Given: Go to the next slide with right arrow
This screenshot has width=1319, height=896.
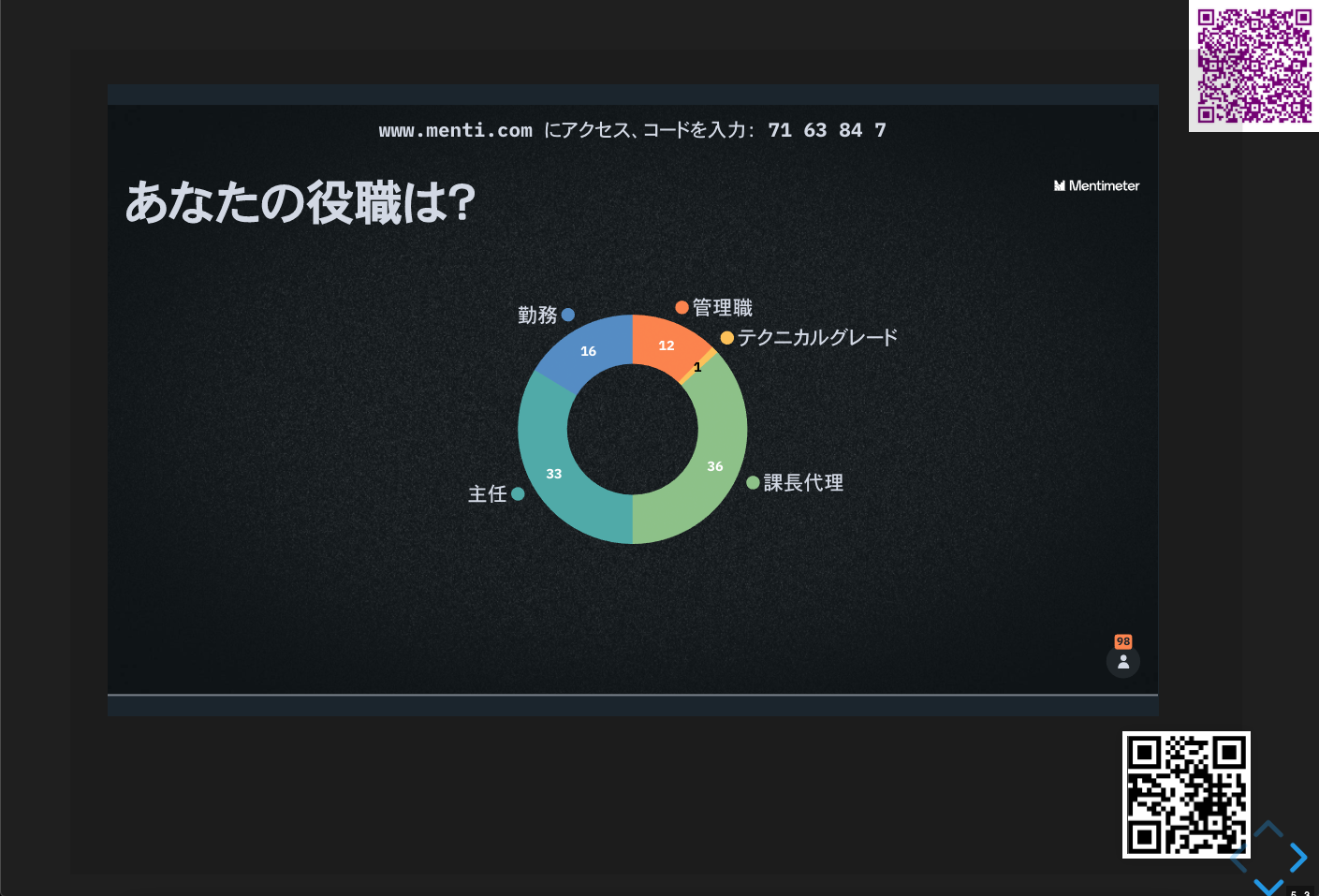Looking at the screenshot, I should click(x=1298, y=858).
